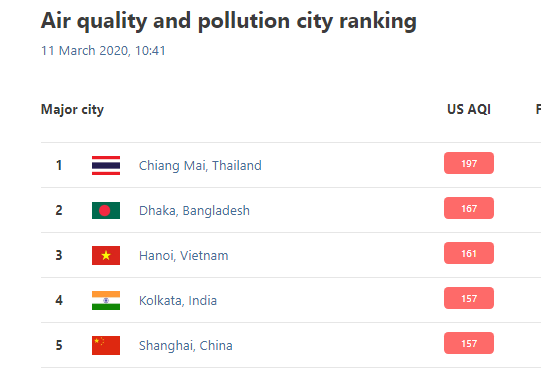This screenshot has height=369, width=541.
Task: Click the India flag icon
Action: tap(106, 300)
